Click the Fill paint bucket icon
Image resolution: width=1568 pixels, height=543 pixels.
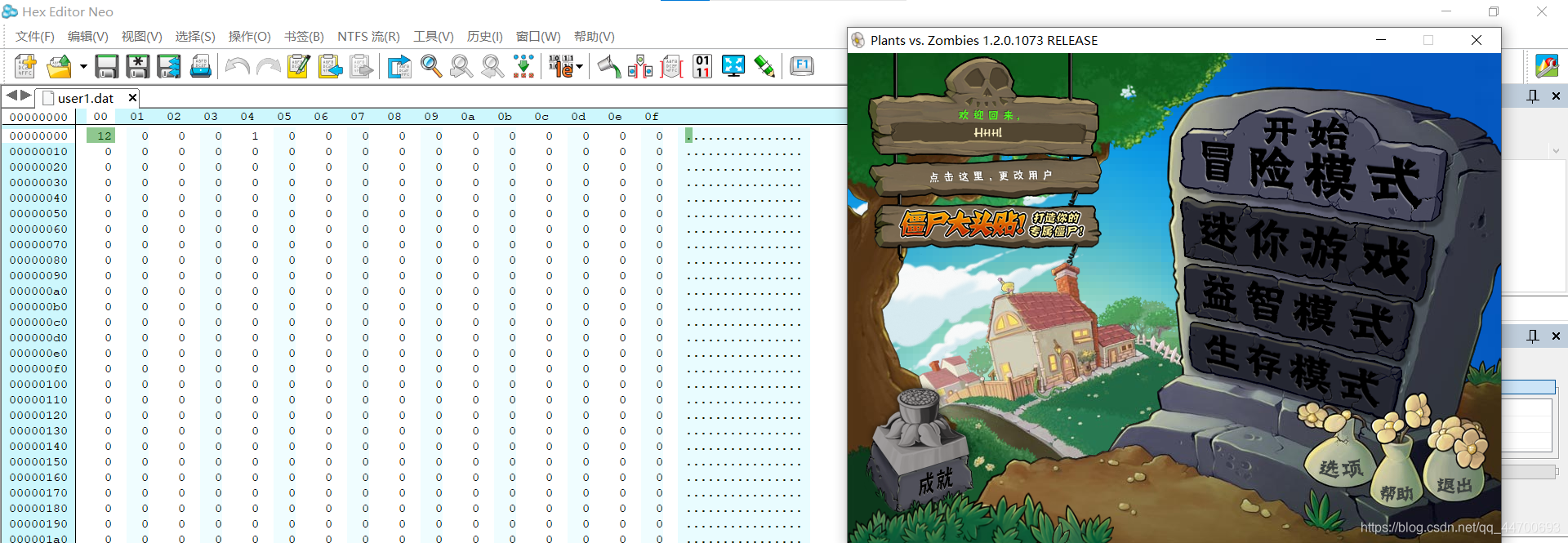(608, 66)
